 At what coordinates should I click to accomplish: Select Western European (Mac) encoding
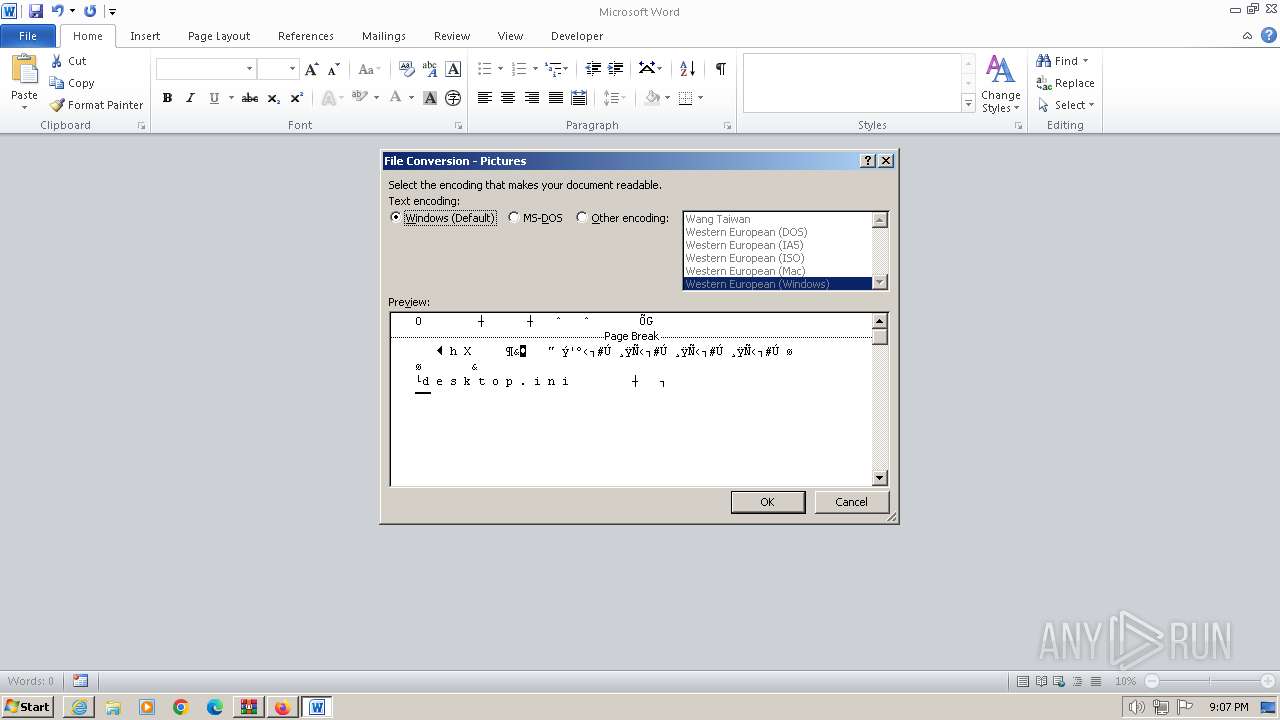click(778, 271)
